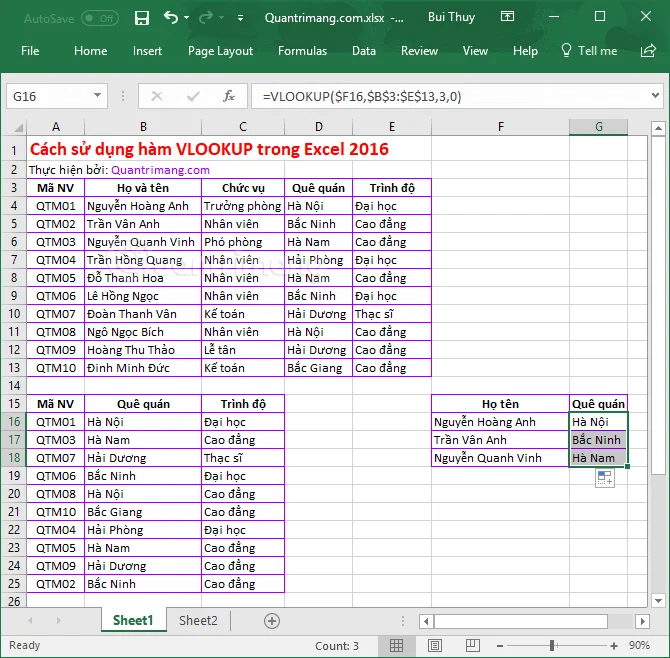Click the zoom out minus button

tap(500, 646)
